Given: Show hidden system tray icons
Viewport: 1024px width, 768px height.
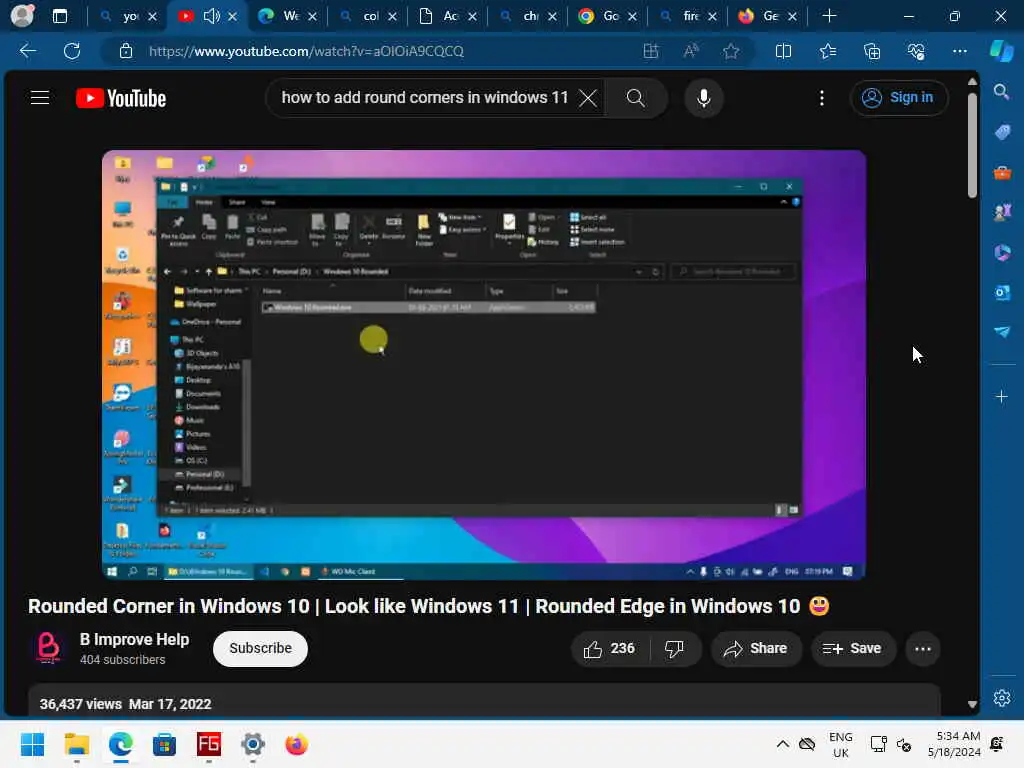Looking at the screenshot, I should (x=782, y=744).
